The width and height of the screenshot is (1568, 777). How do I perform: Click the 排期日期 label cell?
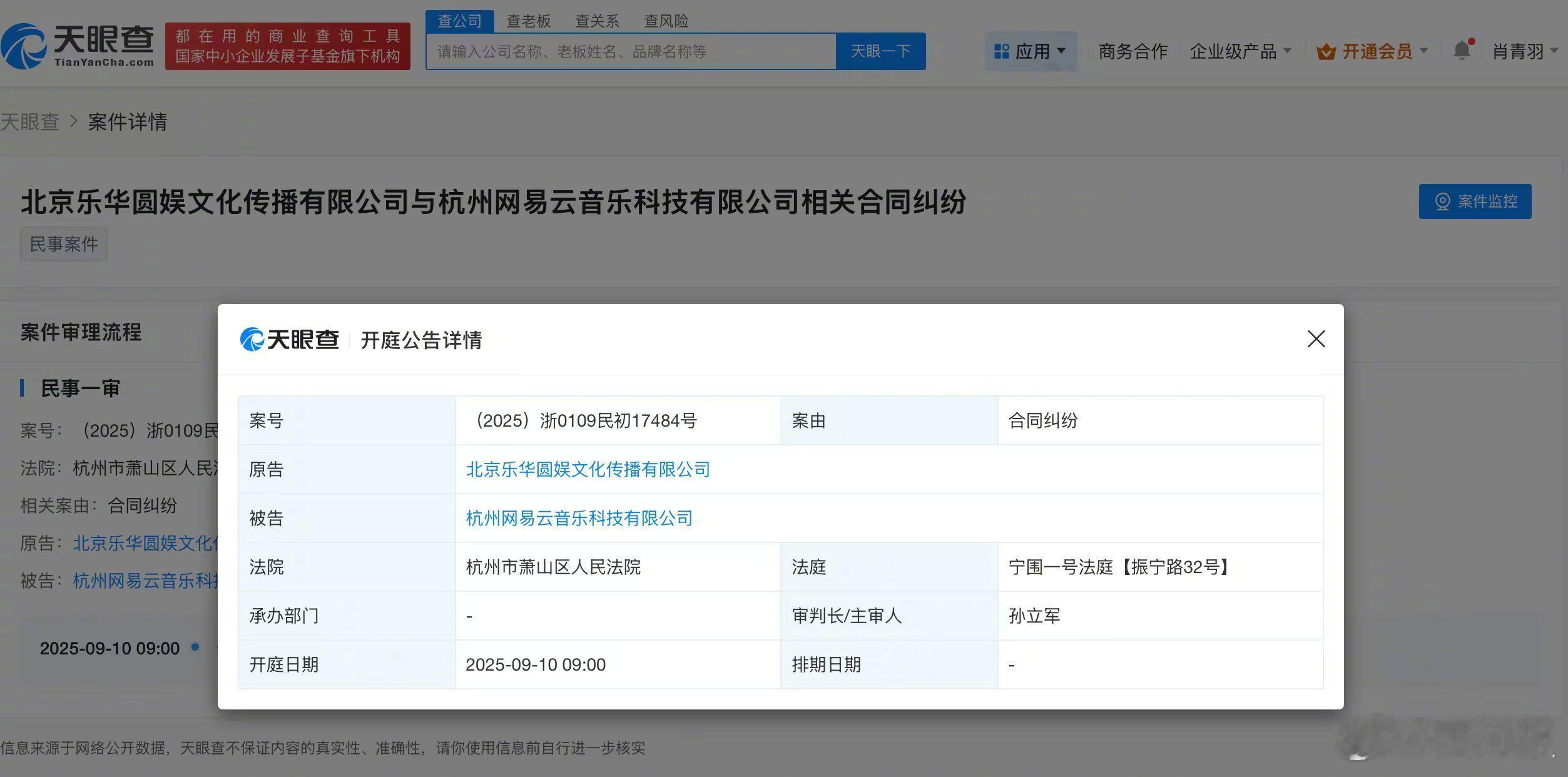click(x=889, y=664)
